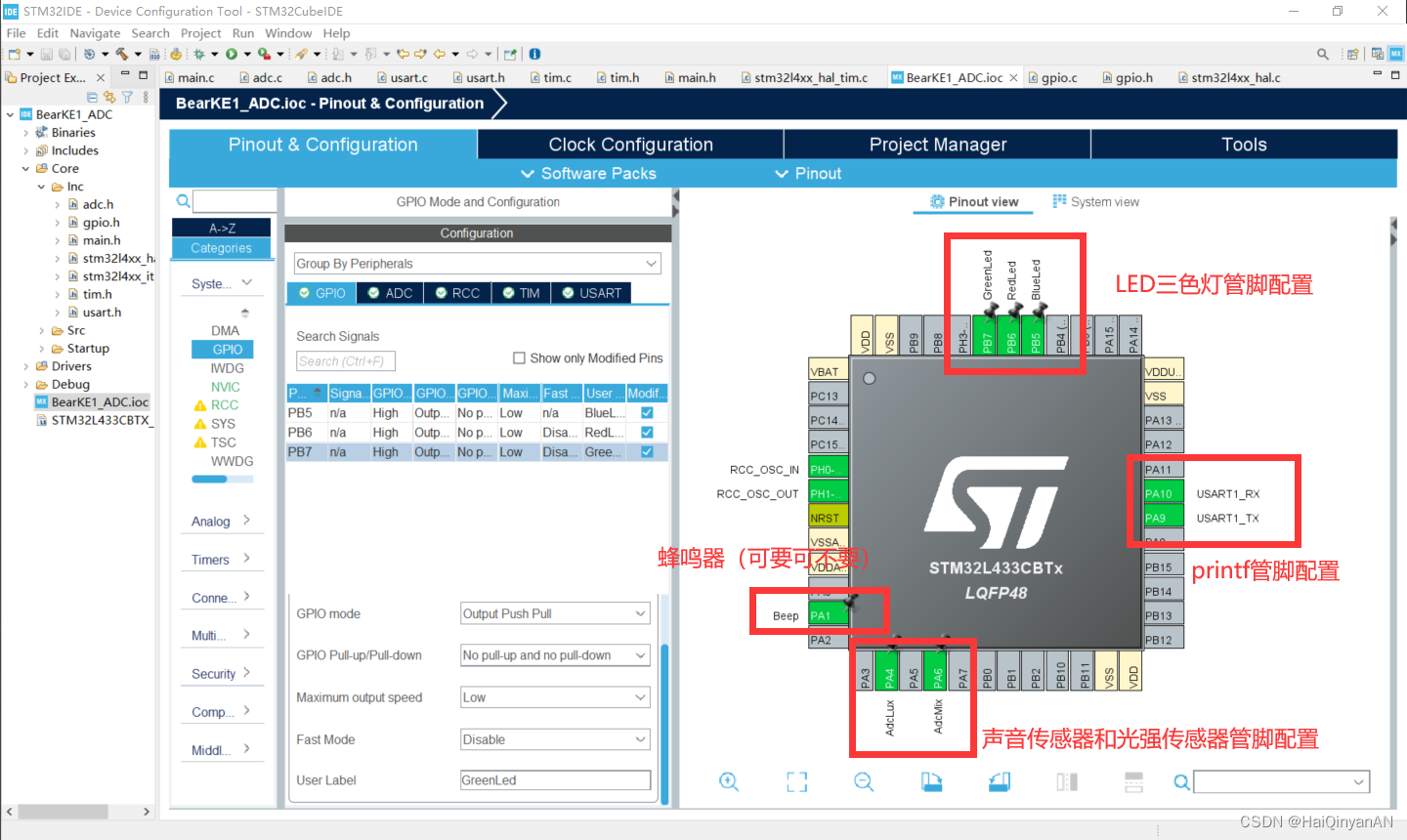Toggle Show only Modified Pins checkbox
This screenshot has height=840, width=1407.
point(520,358)
